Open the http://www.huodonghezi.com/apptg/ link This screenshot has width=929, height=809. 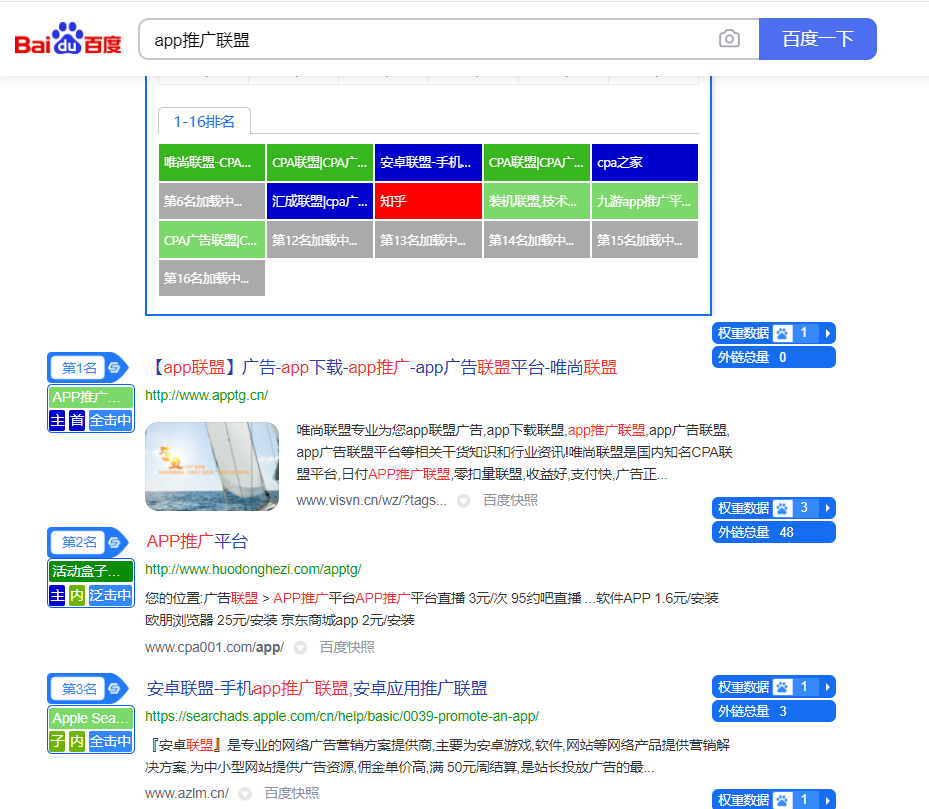(254, 570)
